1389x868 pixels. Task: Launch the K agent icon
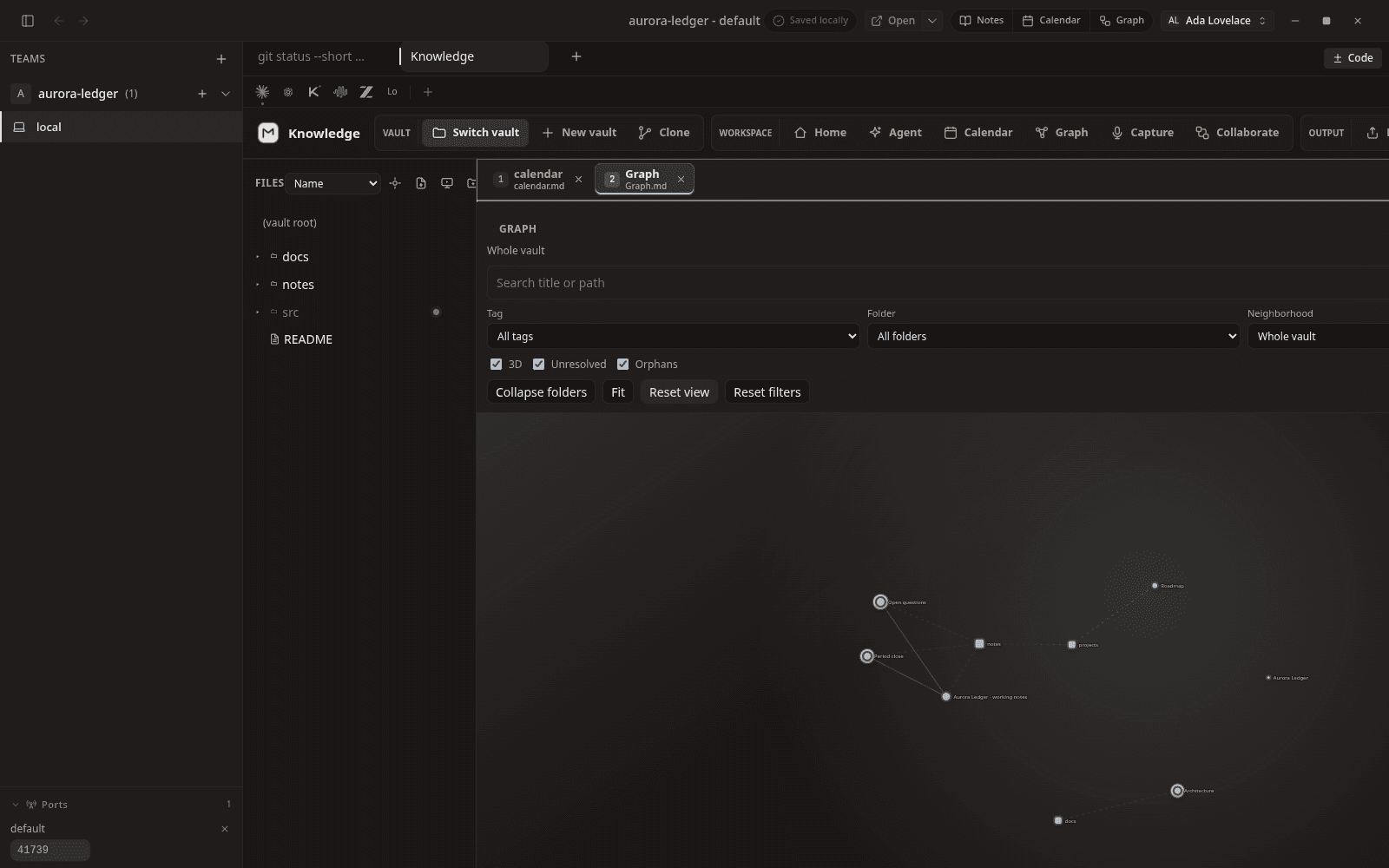coord(314,92)
